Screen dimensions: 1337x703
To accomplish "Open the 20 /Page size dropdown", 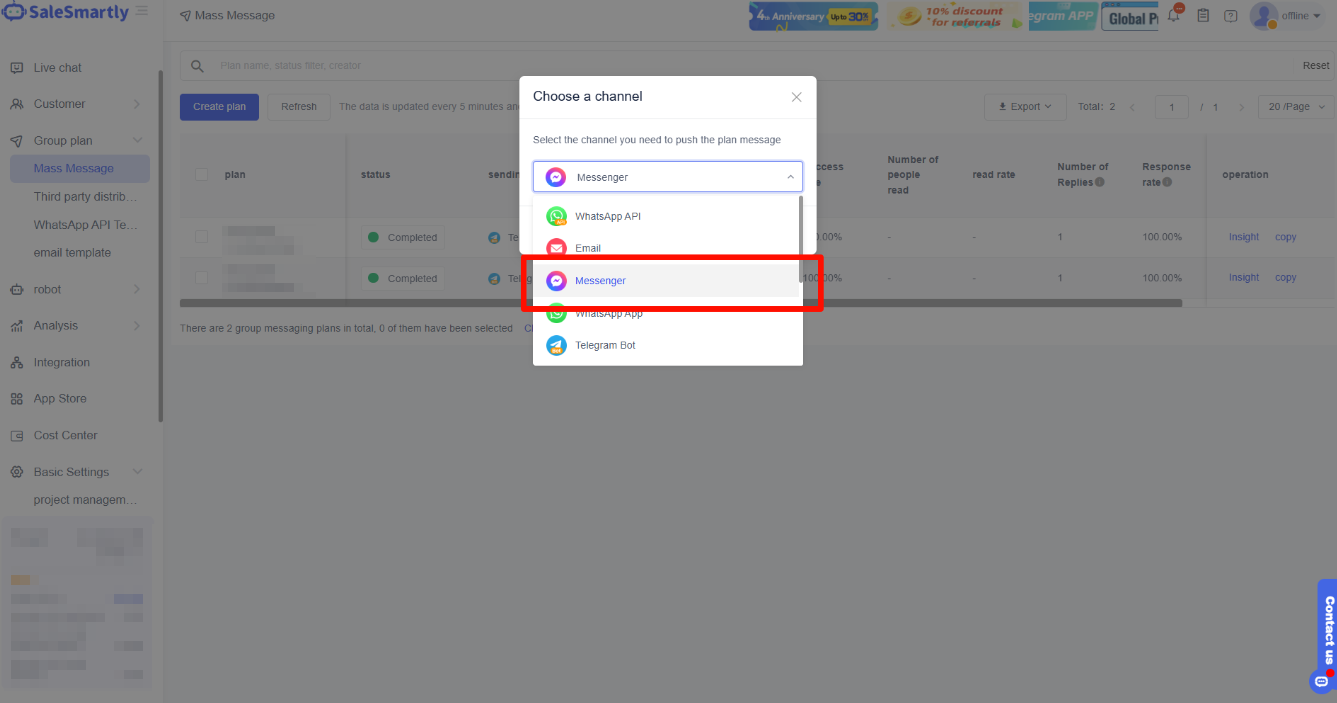I will [x=1295, y=107].
